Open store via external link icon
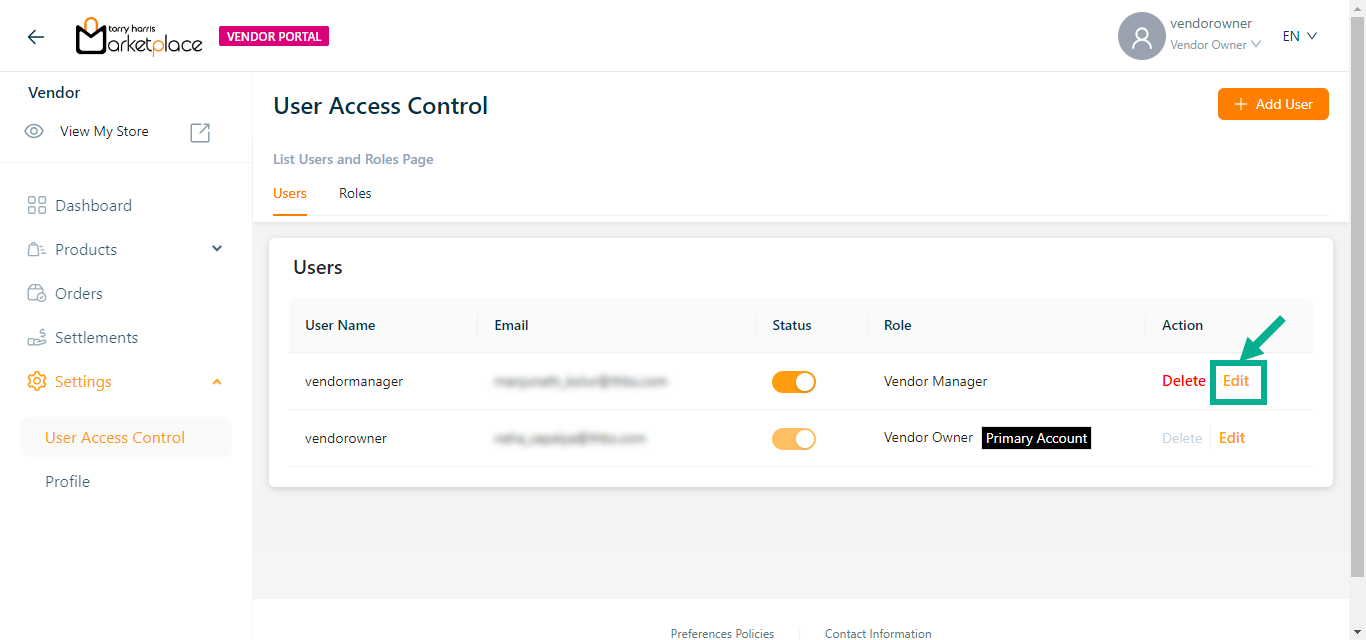The image size is (1366, 640). pos(200,132)
